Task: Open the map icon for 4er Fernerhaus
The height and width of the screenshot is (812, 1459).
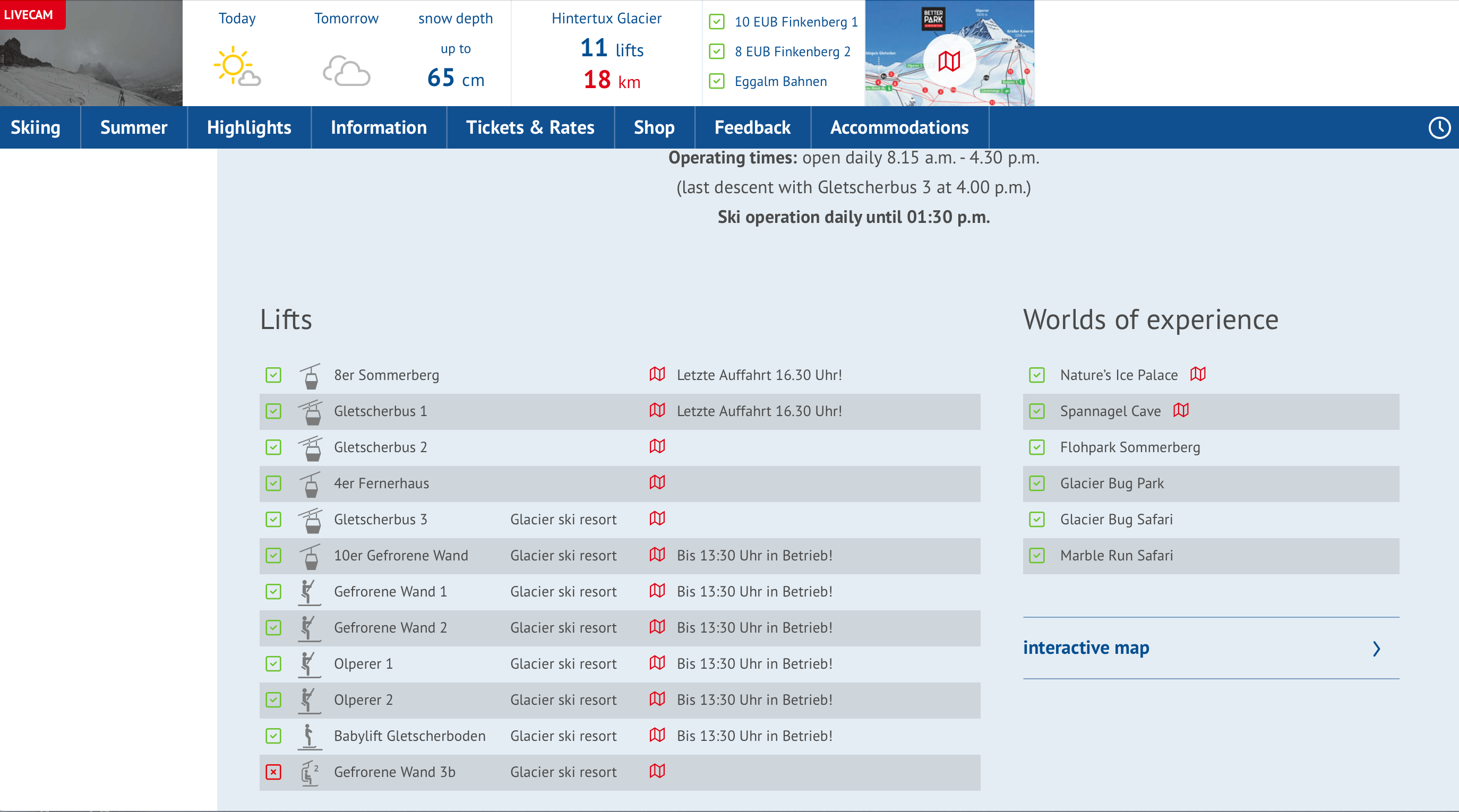Action: [x=657, y=482]
